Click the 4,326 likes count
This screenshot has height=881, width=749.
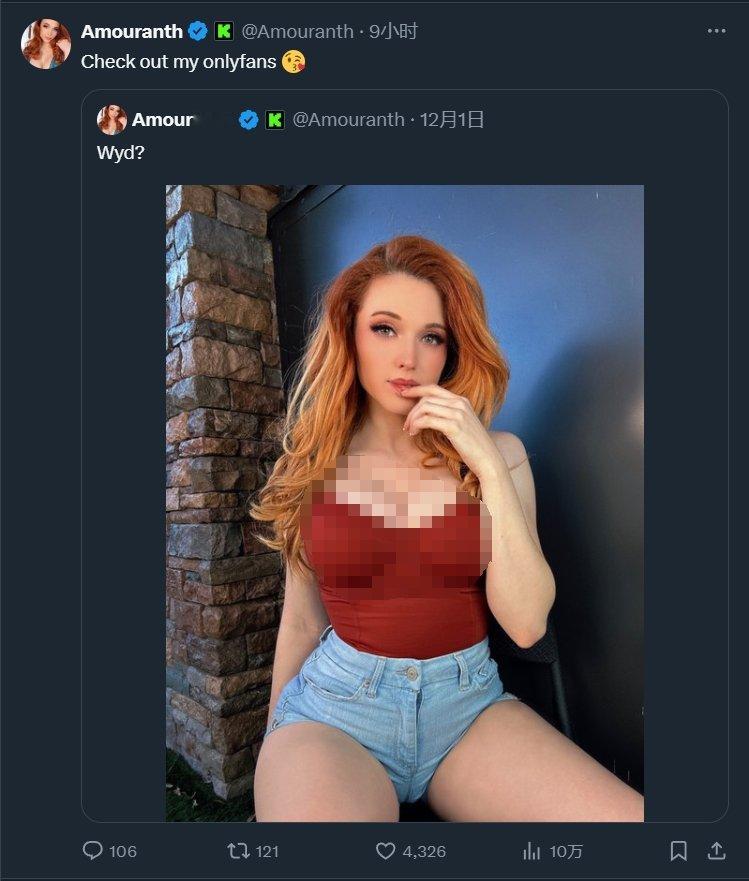click(424, 851)
